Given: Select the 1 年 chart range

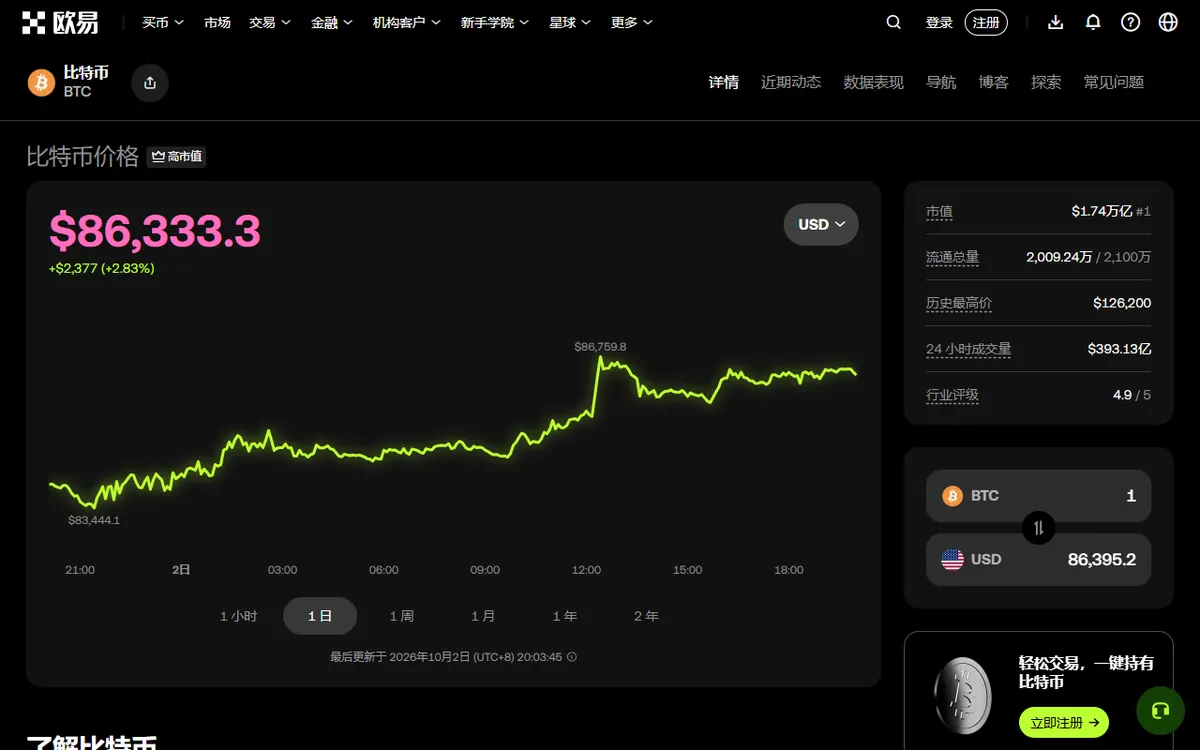Looking at the screenshot, I should (565, 616).
